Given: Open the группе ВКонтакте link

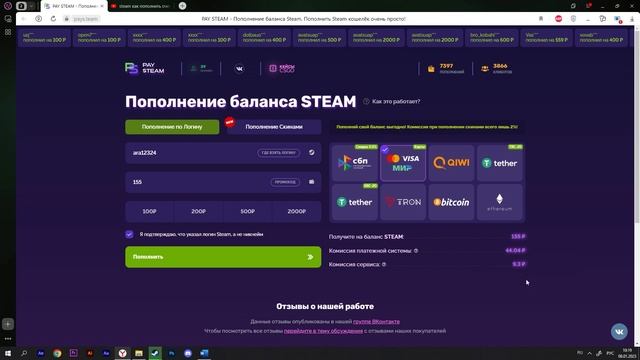Looking at the screenshot, I should 376,322.
